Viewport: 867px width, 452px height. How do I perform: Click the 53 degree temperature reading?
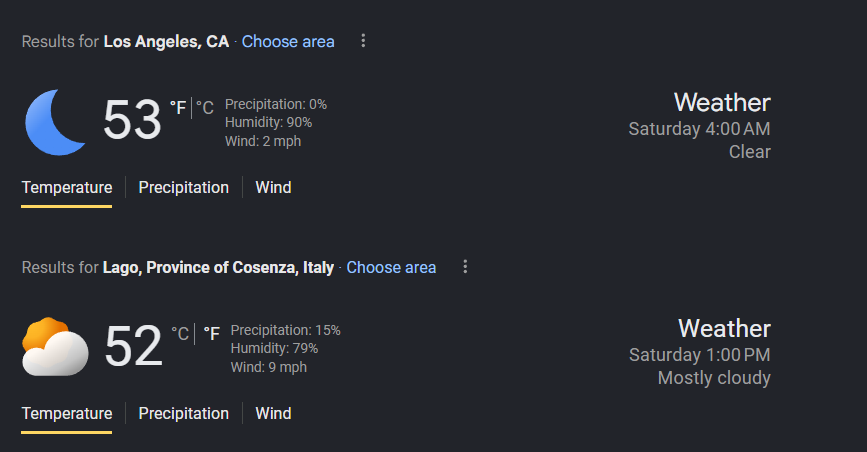pos(132,121)
